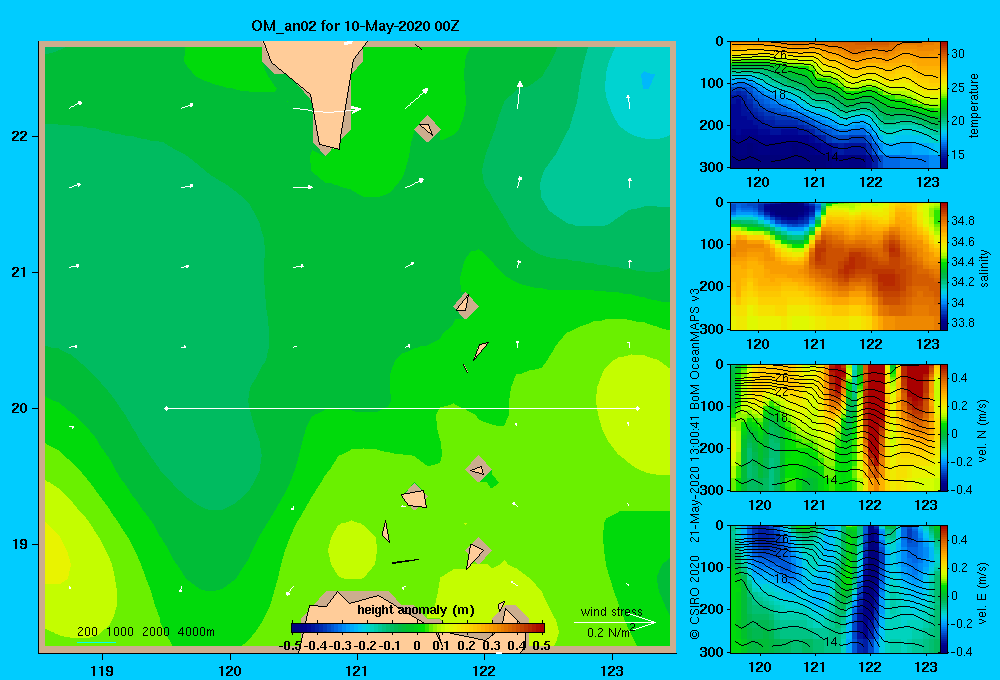Click longitude label '120' below the main map
1000x680 pixels.
pyautogui.click(x=230, y=670)
